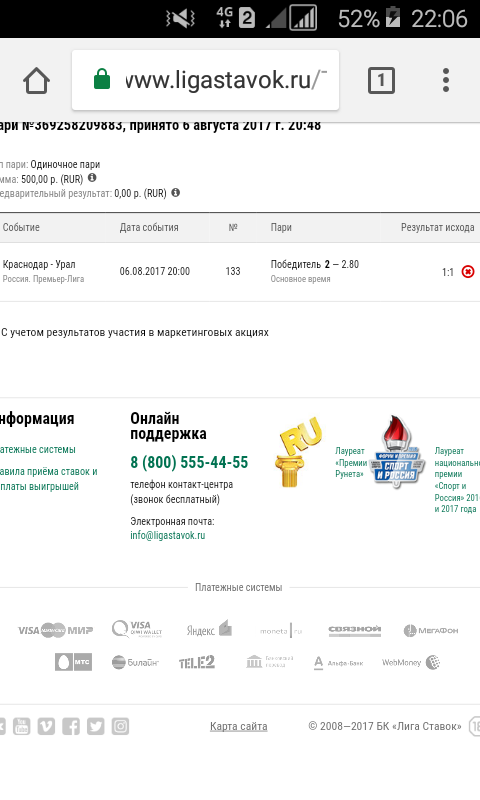Open the YouTube social icon

21,726
